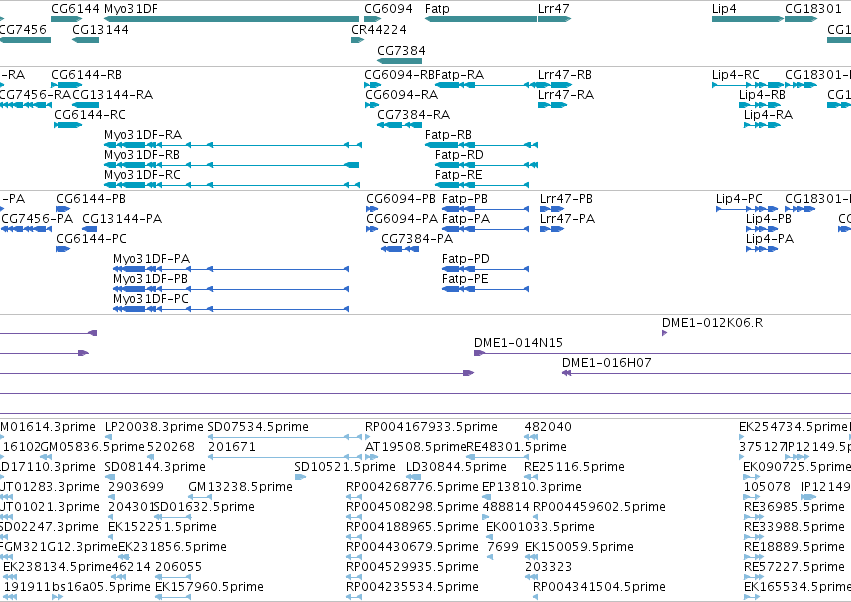Click transcript Lrr47-RA
851x602 pixels.
(x=552, y=105)
